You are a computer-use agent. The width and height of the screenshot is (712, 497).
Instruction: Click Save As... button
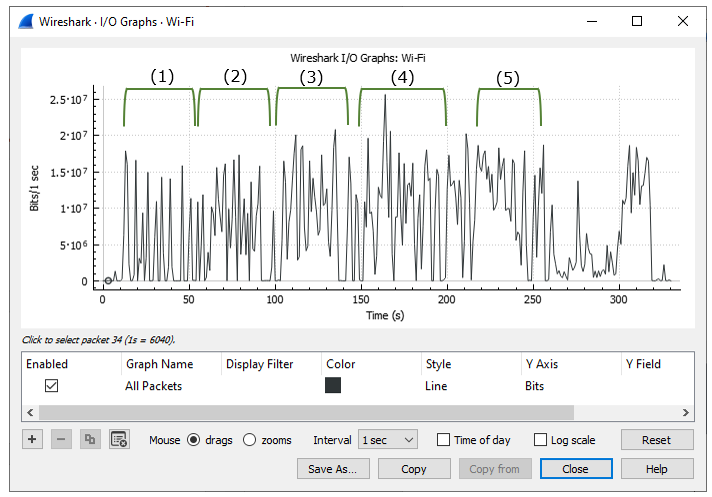click(333, 469)
